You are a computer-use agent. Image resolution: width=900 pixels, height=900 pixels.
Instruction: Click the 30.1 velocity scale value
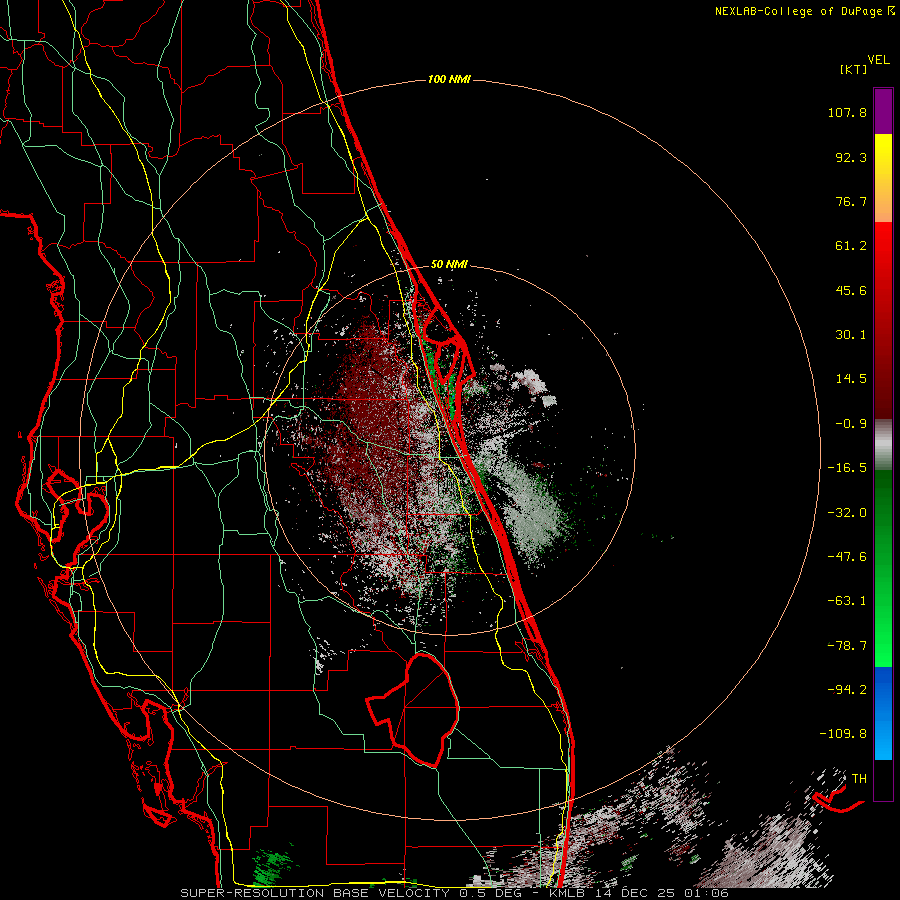851,335
